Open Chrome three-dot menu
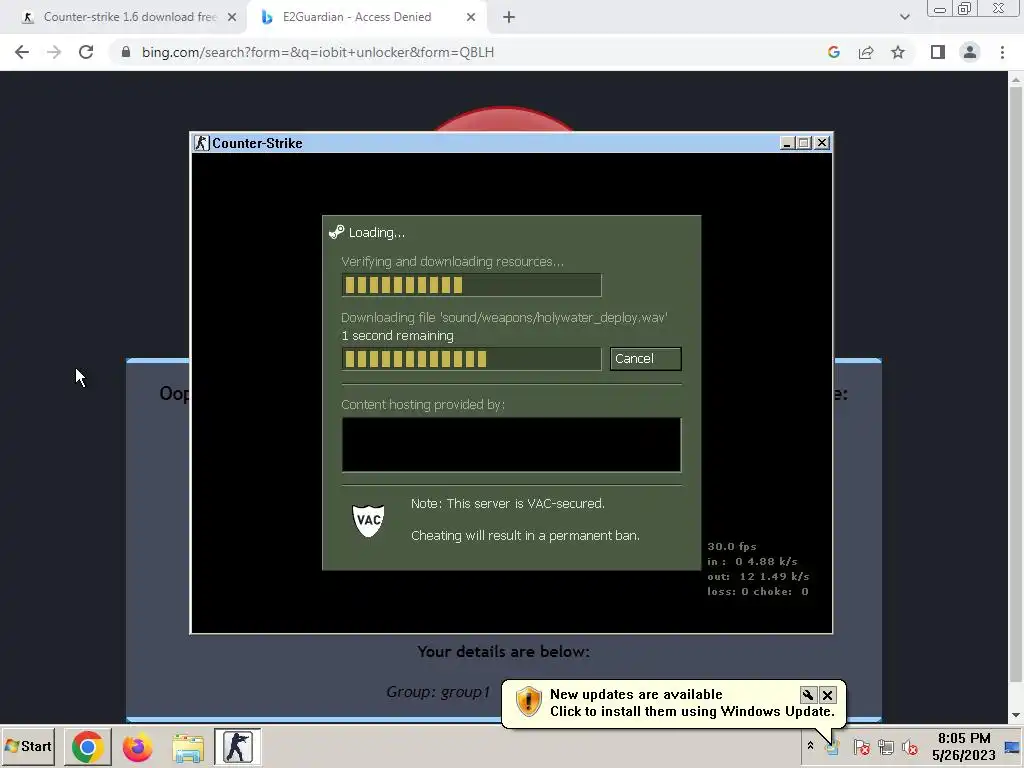1024x768 pixels. tap(1002, 52)
